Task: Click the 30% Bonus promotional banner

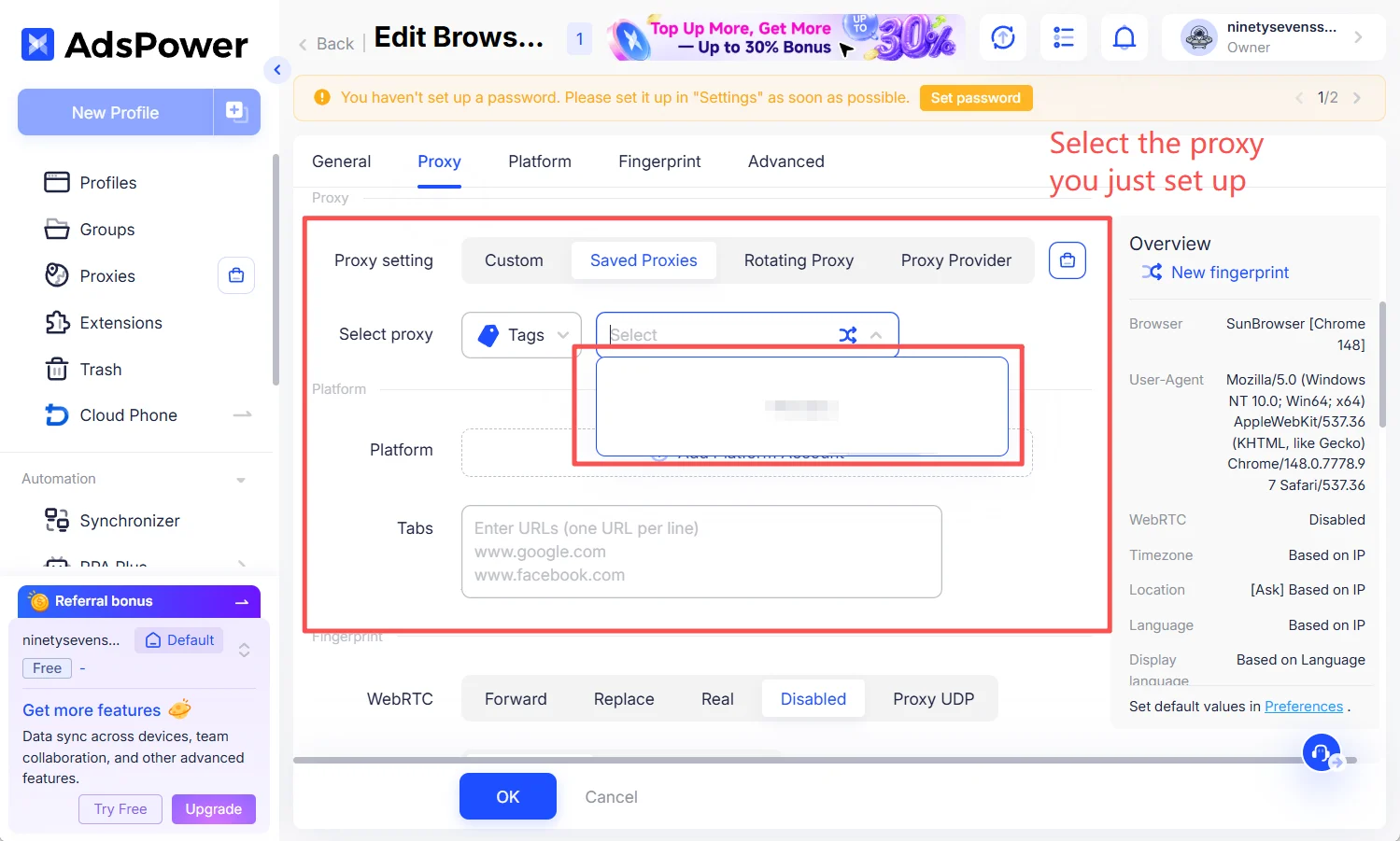Action: [785, 37]
